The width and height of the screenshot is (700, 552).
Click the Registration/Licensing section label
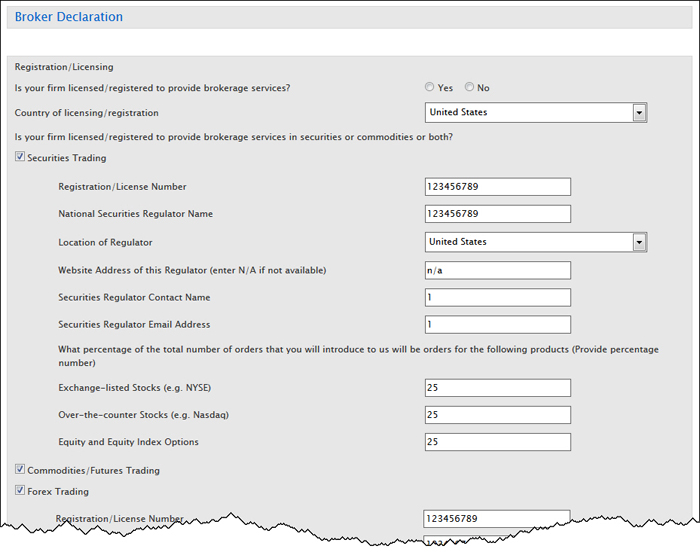pyautogui.click(x=64, y=67)
